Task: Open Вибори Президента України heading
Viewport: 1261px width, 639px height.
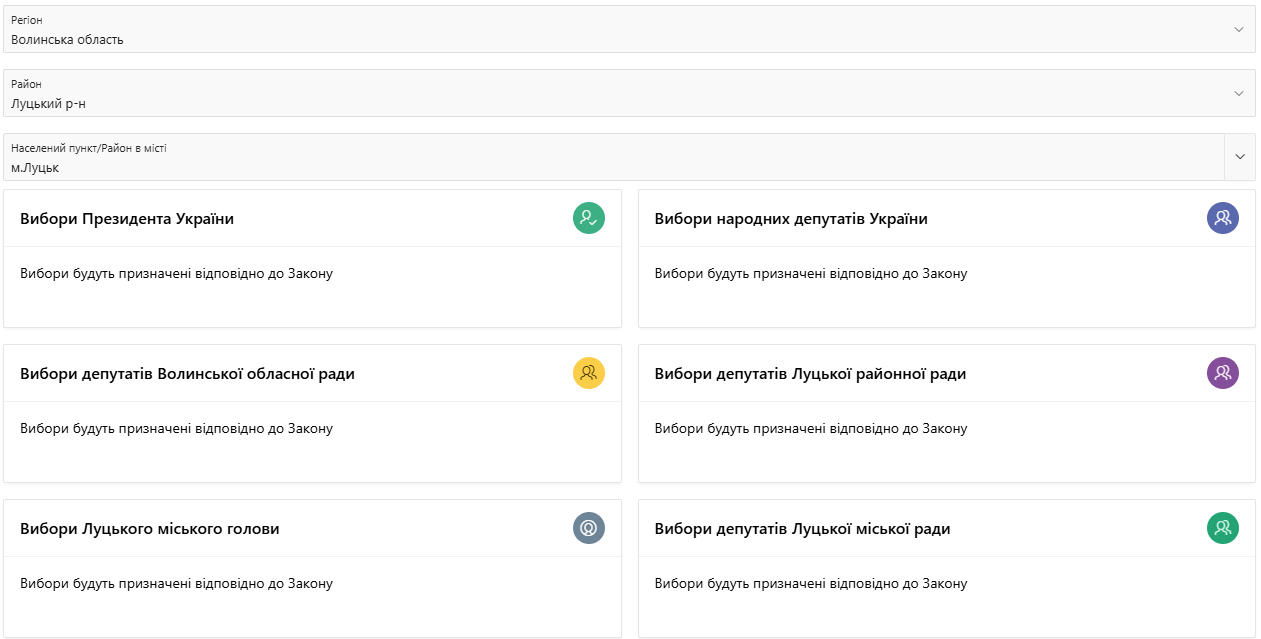Action: (x=127, y=219)
